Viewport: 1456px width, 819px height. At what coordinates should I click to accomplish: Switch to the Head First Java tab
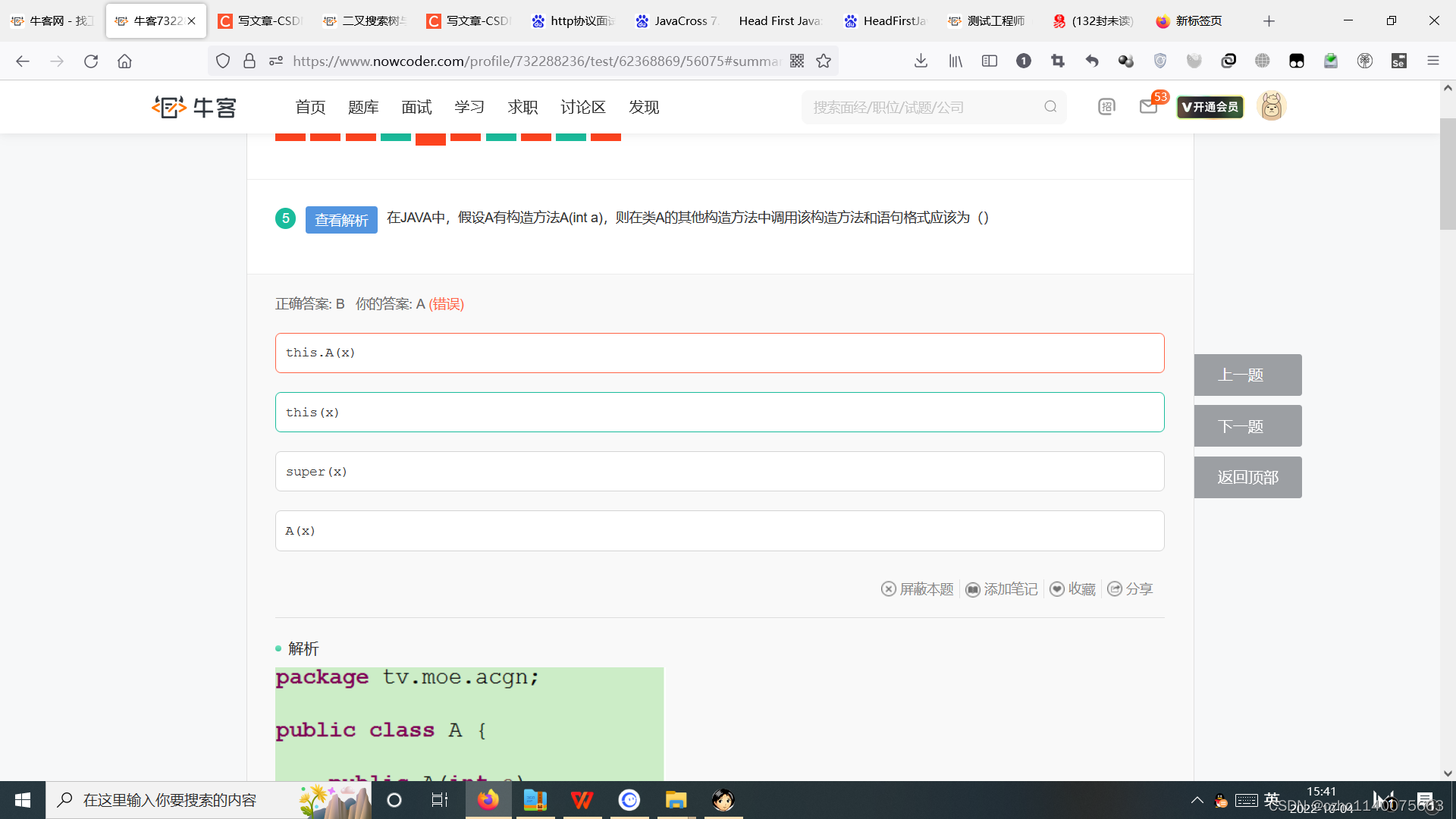pyautogui.click(x=781, y=21)
